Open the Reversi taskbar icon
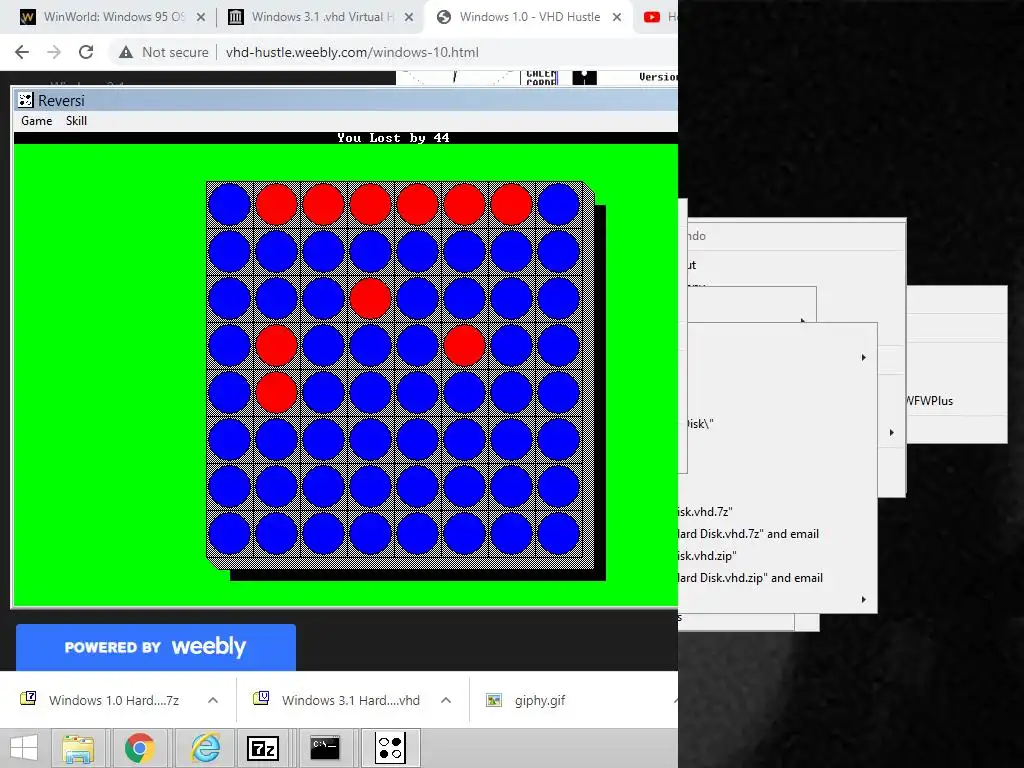Screen dimensions: 1024x768 click(391, 748)
